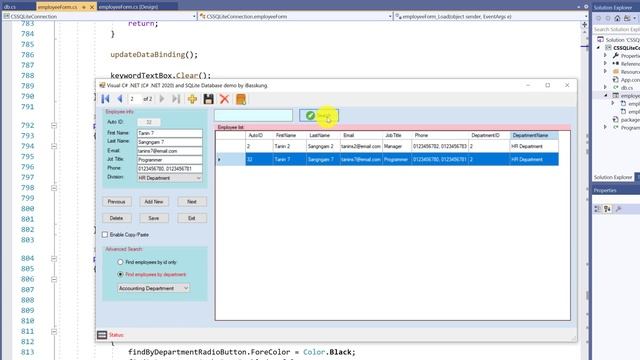Click the E-mail field
This screenshot has height=360, width=640.
[x=170, y=151]
